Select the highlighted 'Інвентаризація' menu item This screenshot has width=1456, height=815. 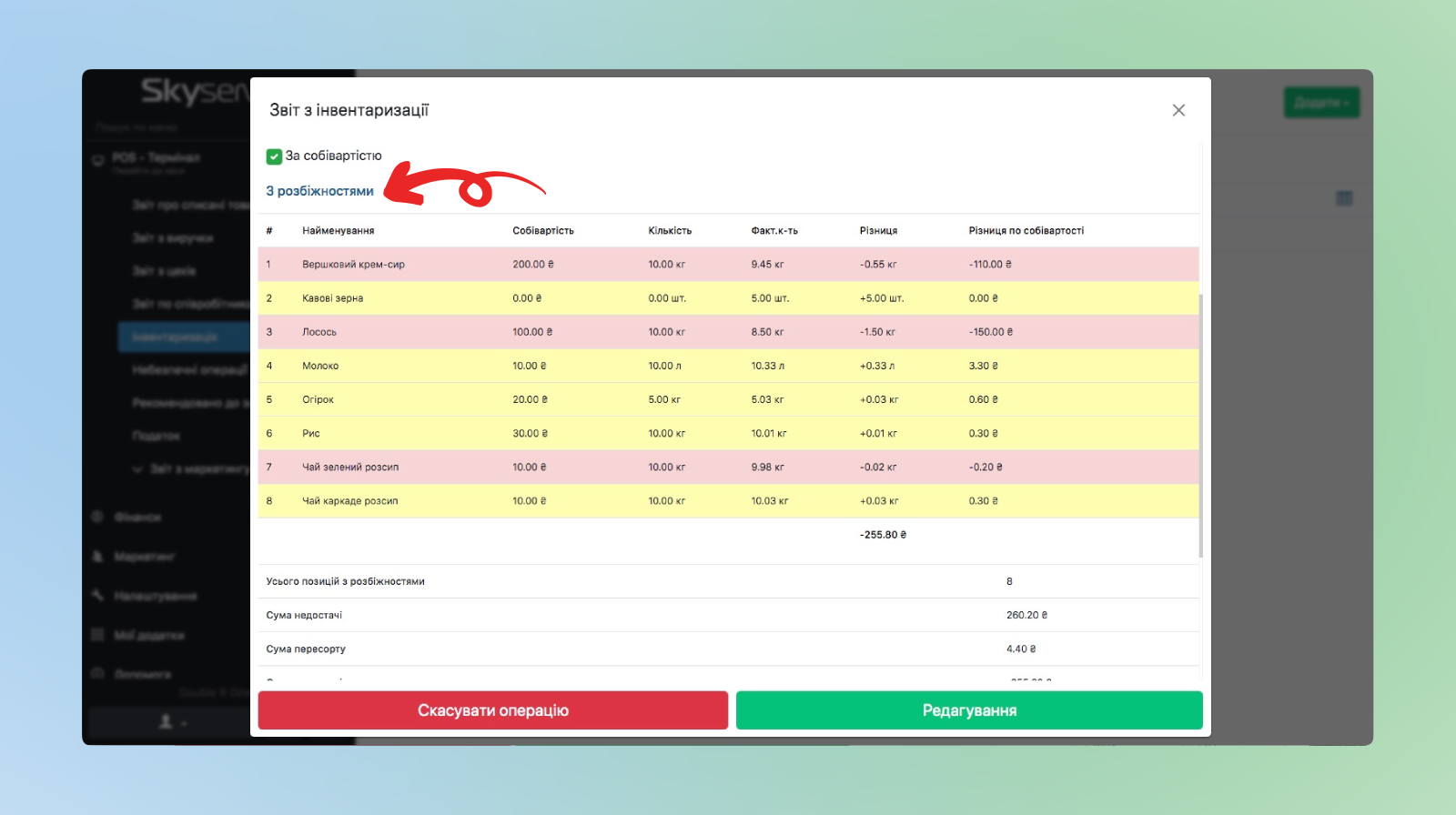tap(182, 337)
